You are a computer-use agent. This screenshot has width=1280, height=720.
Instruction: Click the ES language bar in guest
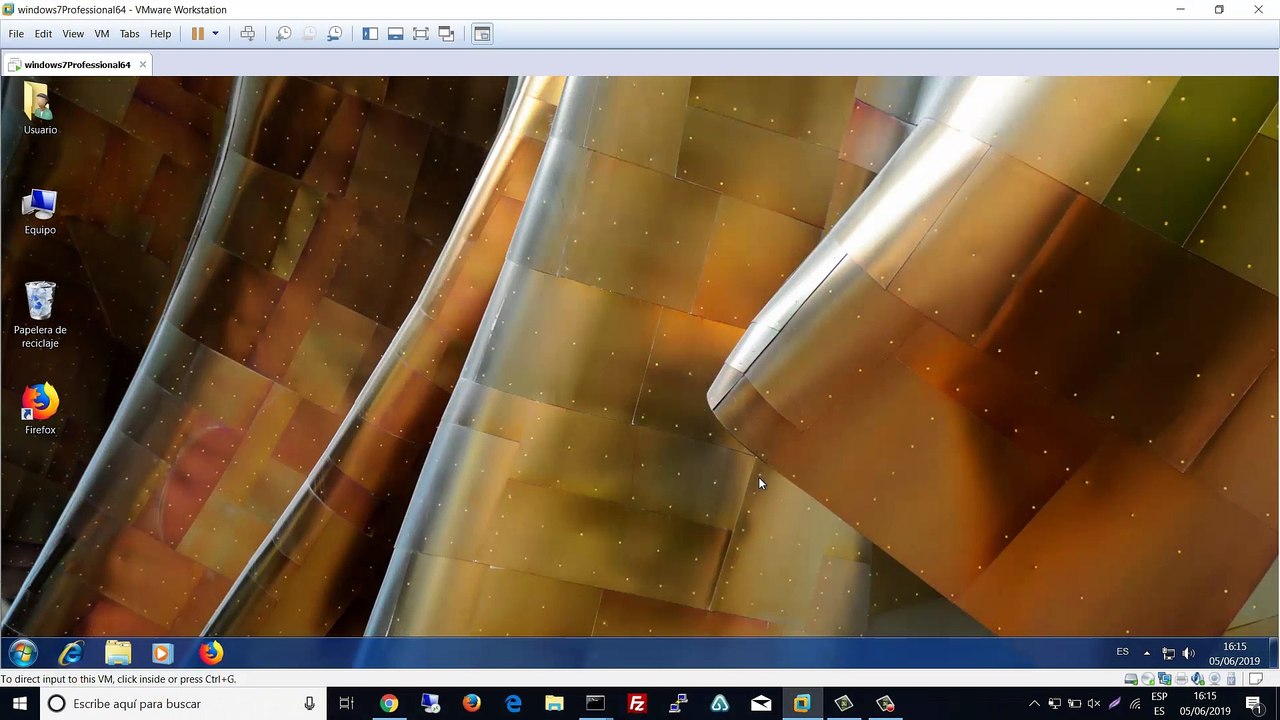(1122, 652)
